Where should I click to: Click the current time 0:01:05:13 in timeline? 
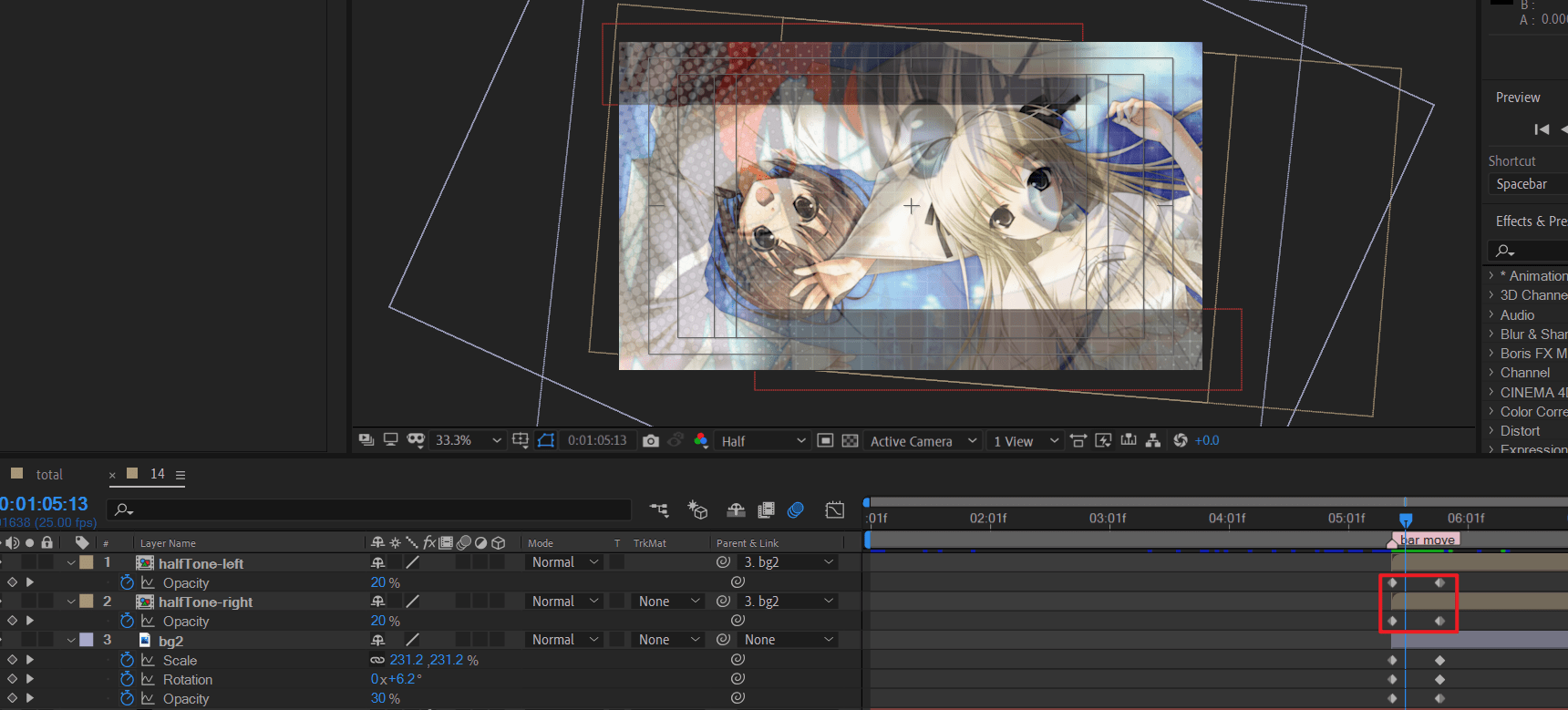pyautogui.click(x=44, y=504)
